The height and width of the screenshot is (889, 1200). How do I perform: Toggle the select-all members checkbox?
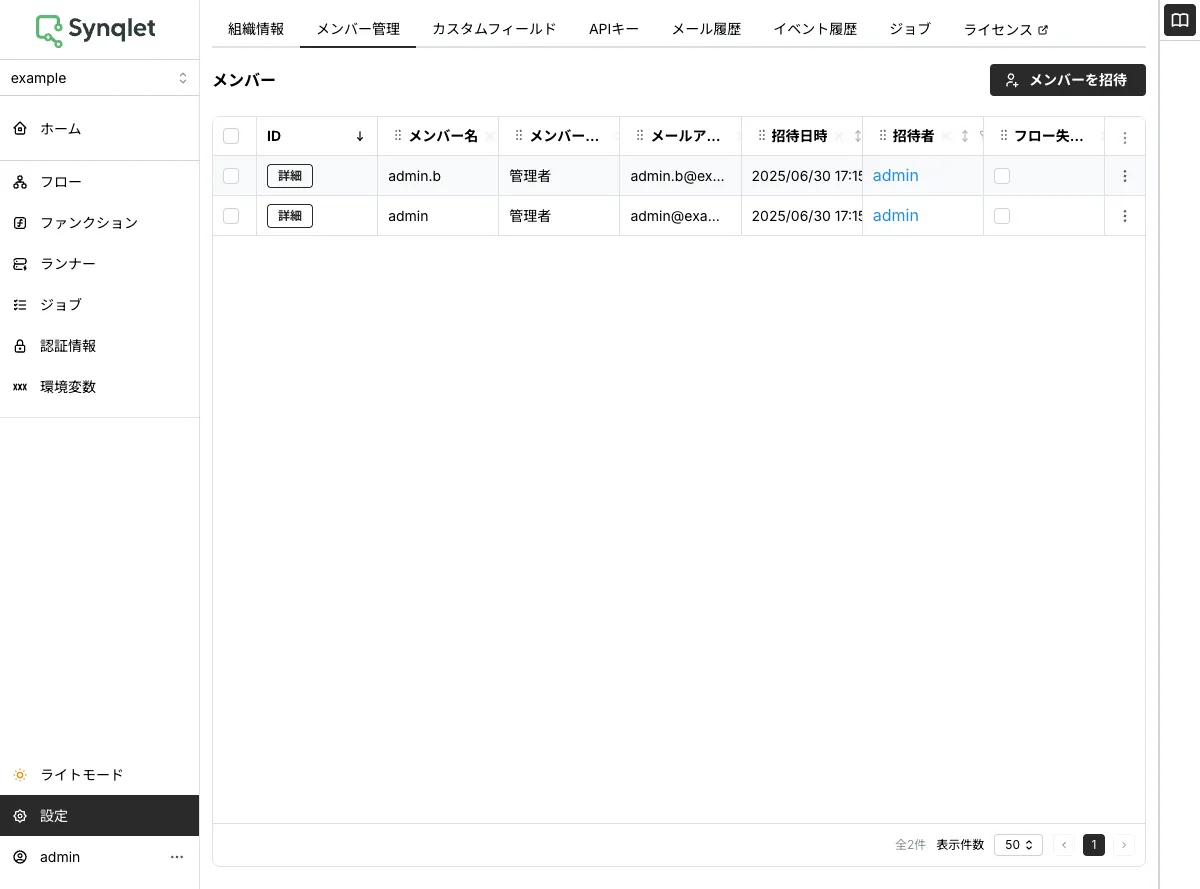tap(231, 136)
